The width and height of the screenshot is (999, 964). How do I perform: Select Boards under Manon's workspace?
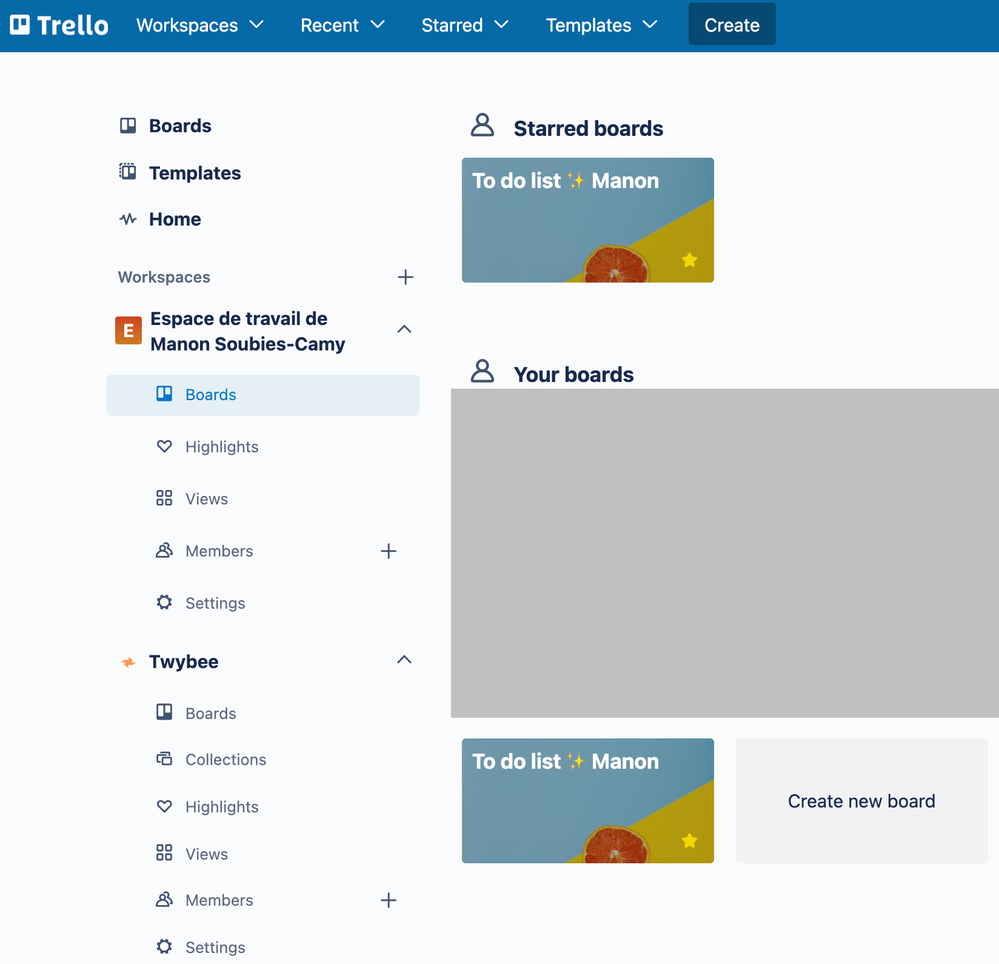coord(262,395)
